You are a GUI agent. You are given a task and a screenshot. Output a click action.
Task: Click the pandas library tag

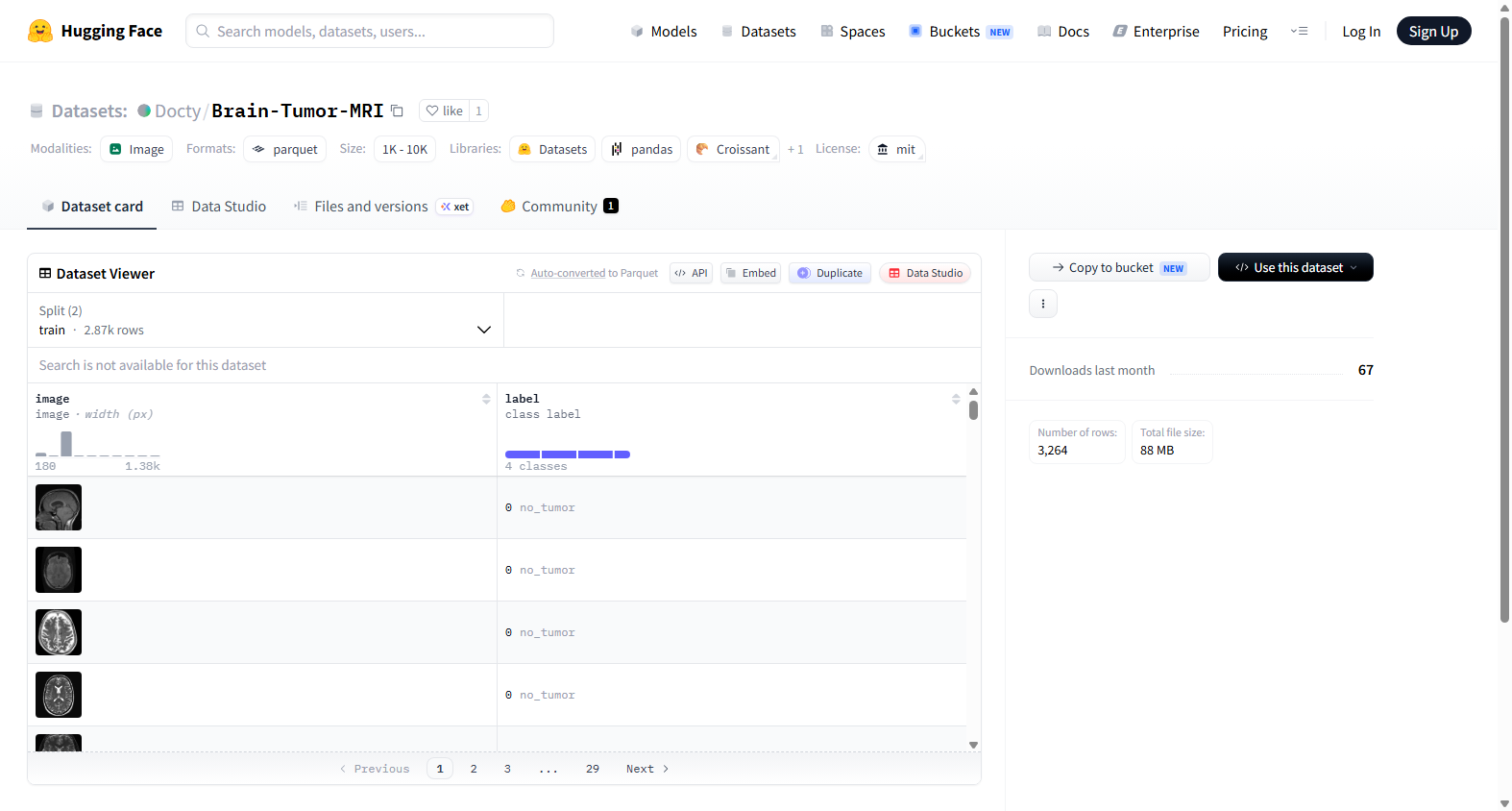pos(642,149)
